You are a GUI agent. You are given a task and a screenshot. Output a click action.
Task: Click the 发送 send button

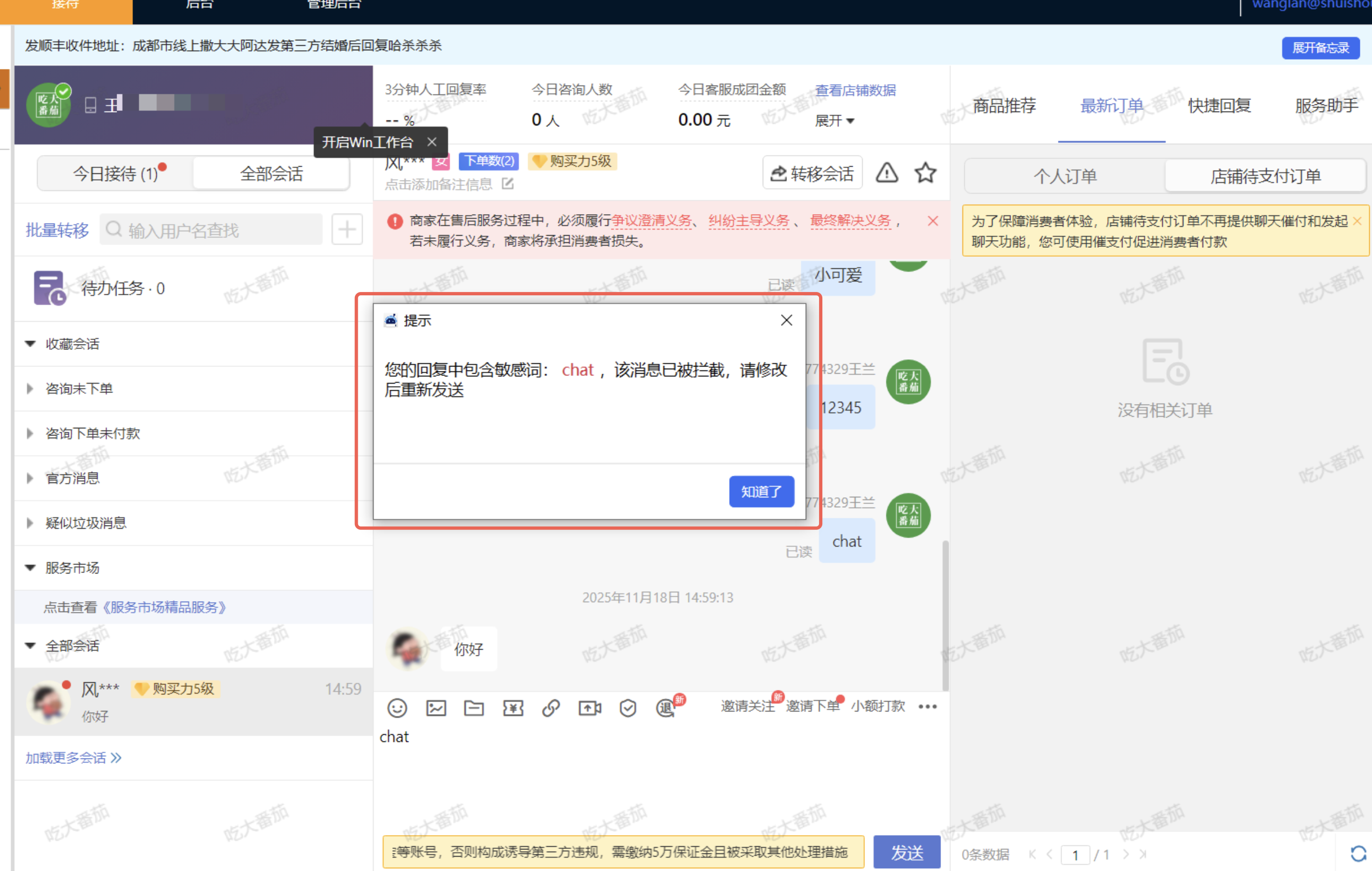pyautogui.click(x=907, y=852)
